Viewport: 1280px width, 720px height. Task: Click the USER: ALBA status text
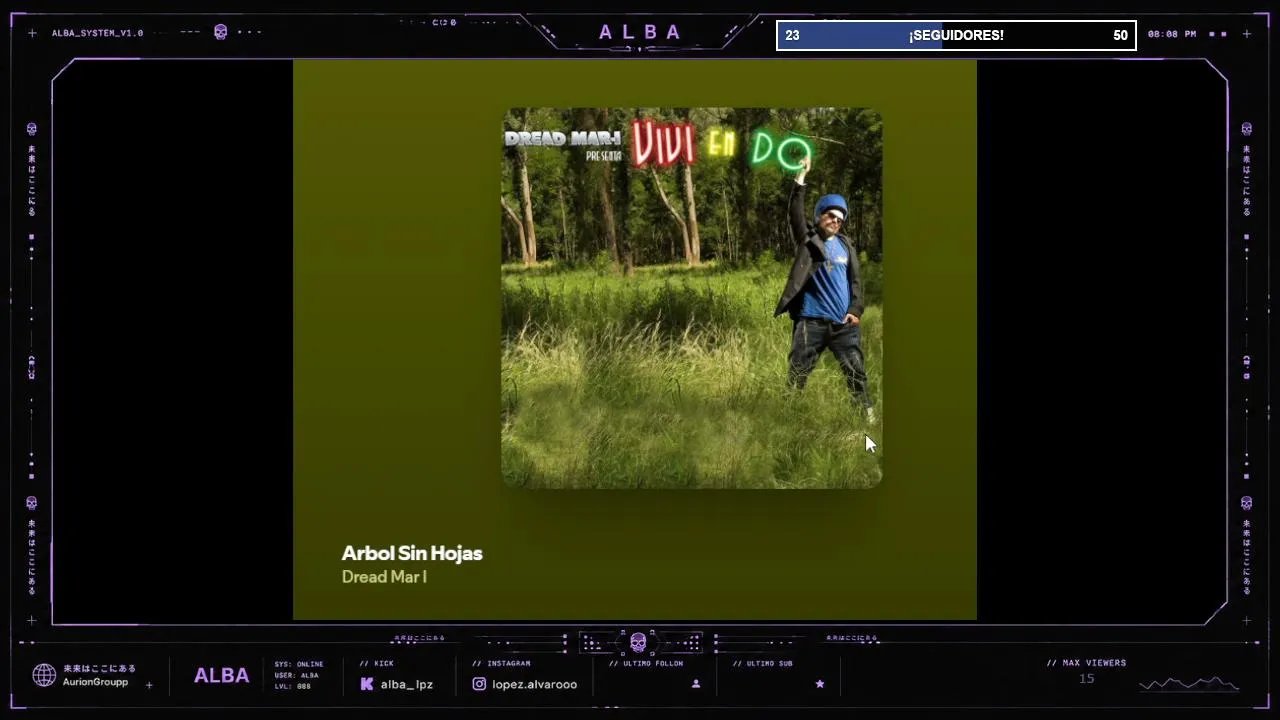296,675
